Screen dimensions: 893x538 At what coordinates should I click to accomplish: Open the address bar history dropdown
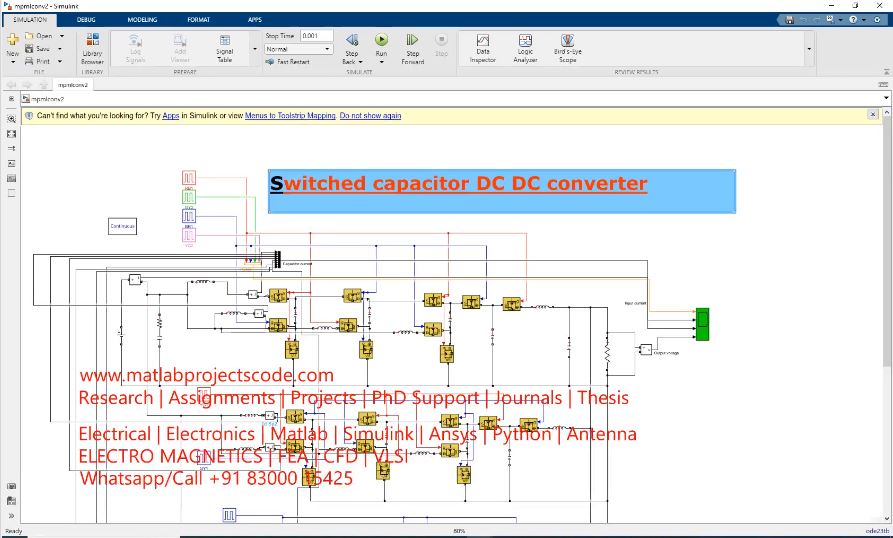886,98
